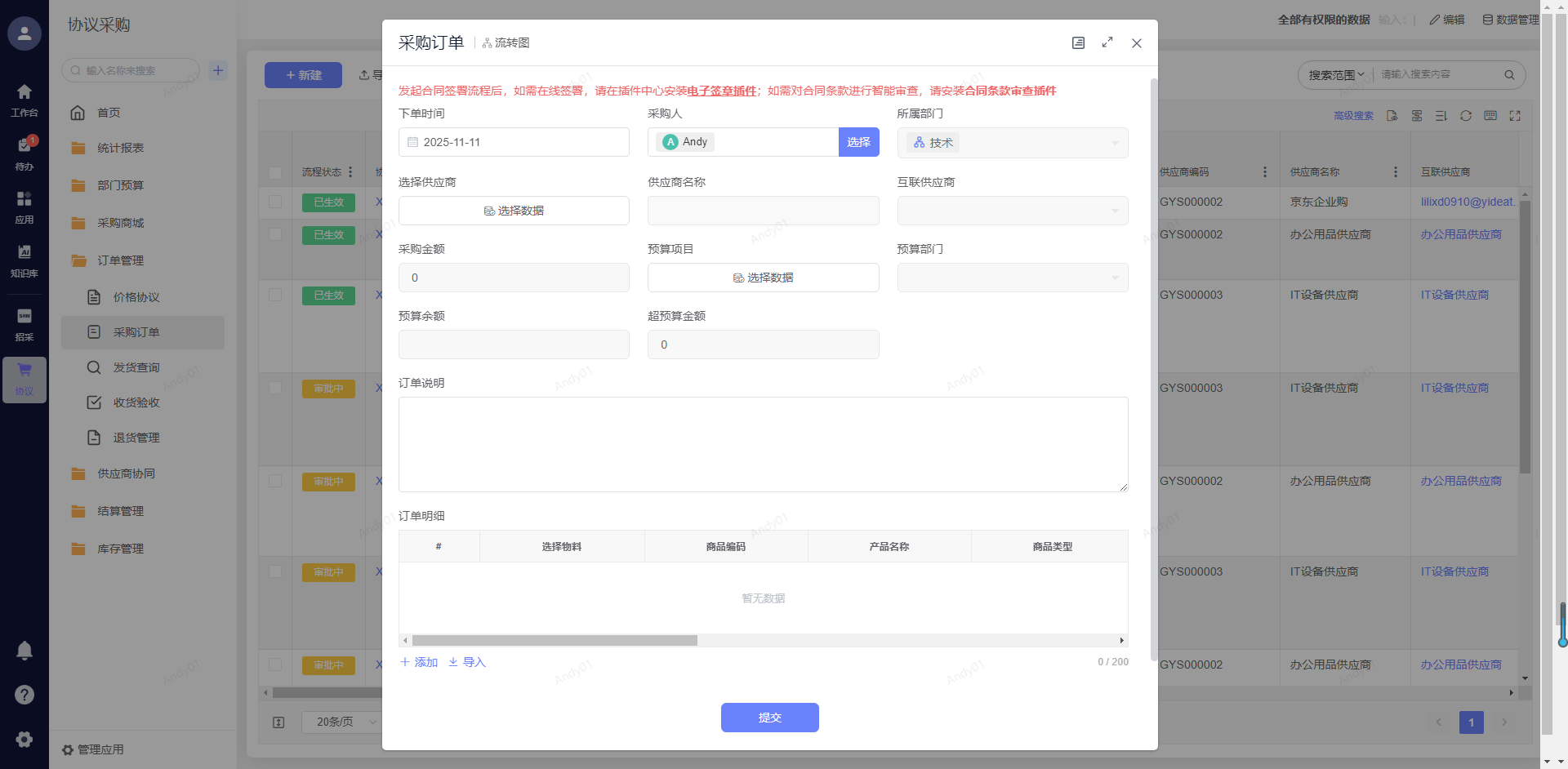This screenshot has height=769, width=1568.
Task: Check the first row checkbox in the table
Action: [275, 202]
